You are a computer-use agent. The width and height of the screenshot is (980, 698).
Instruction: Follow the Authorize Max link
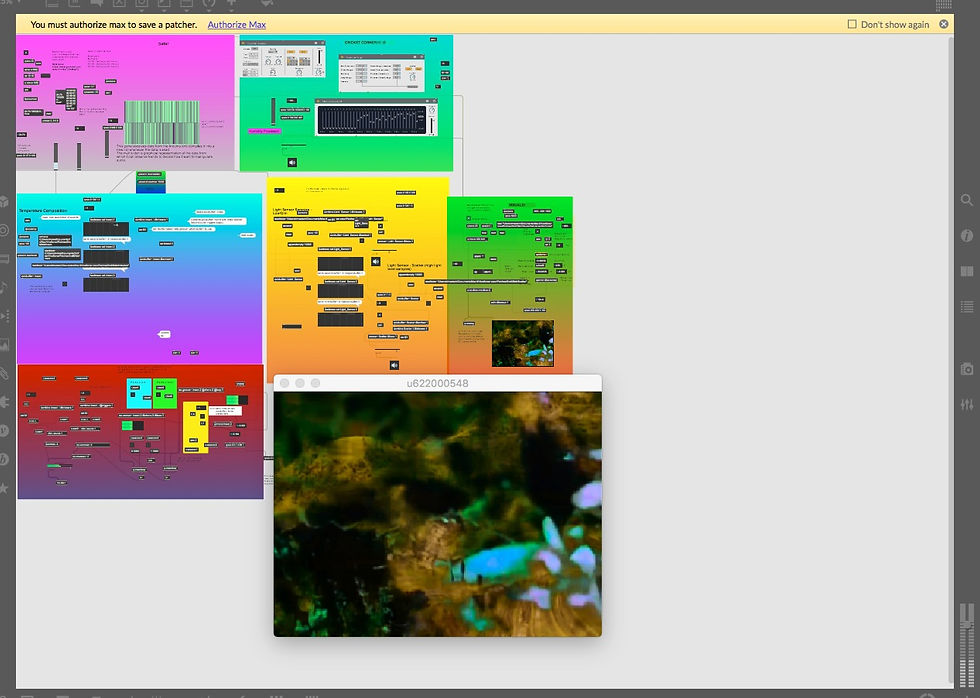(x=236, y=25)
